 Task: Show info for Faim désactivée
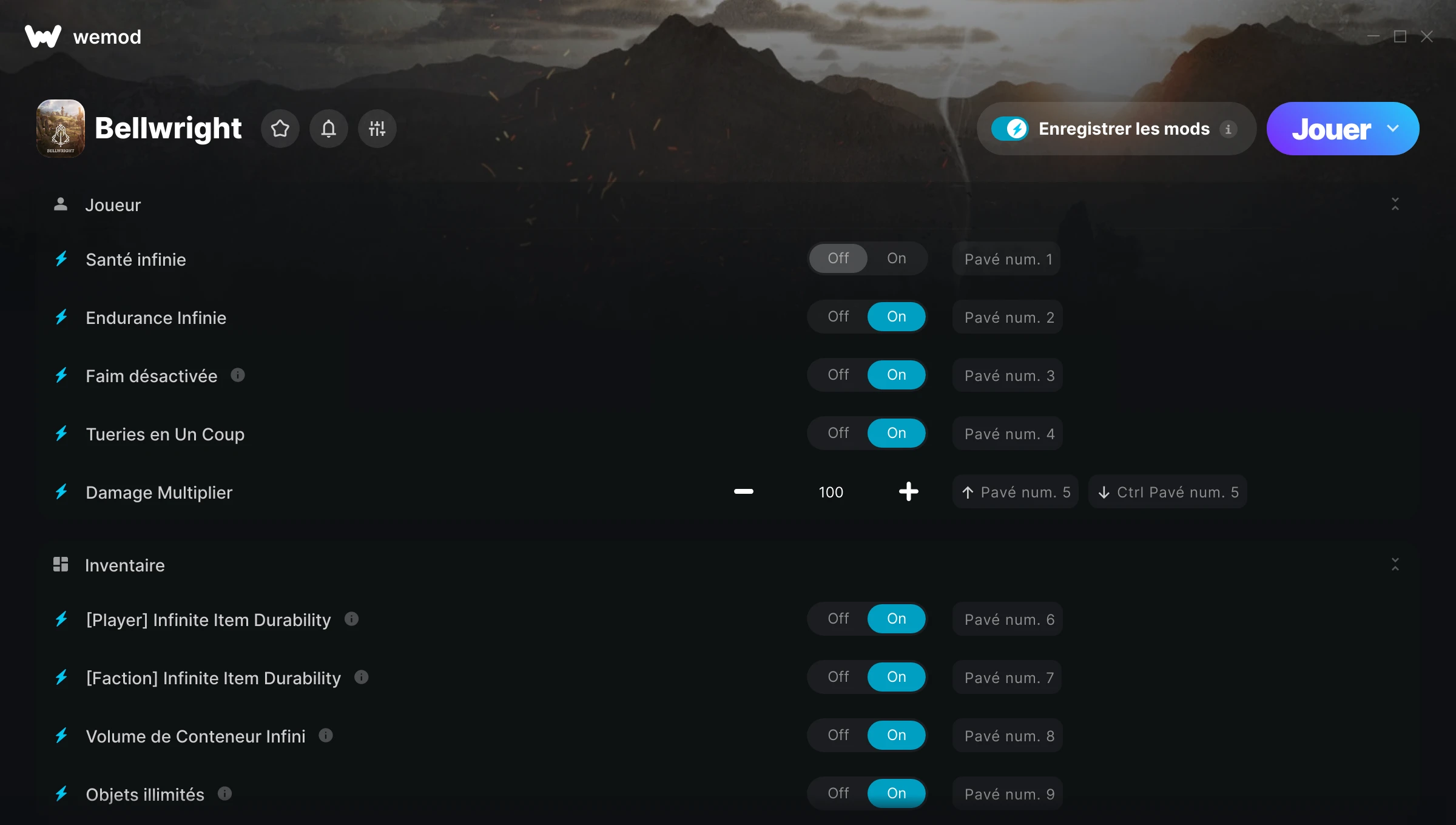(x=238, y=375)
